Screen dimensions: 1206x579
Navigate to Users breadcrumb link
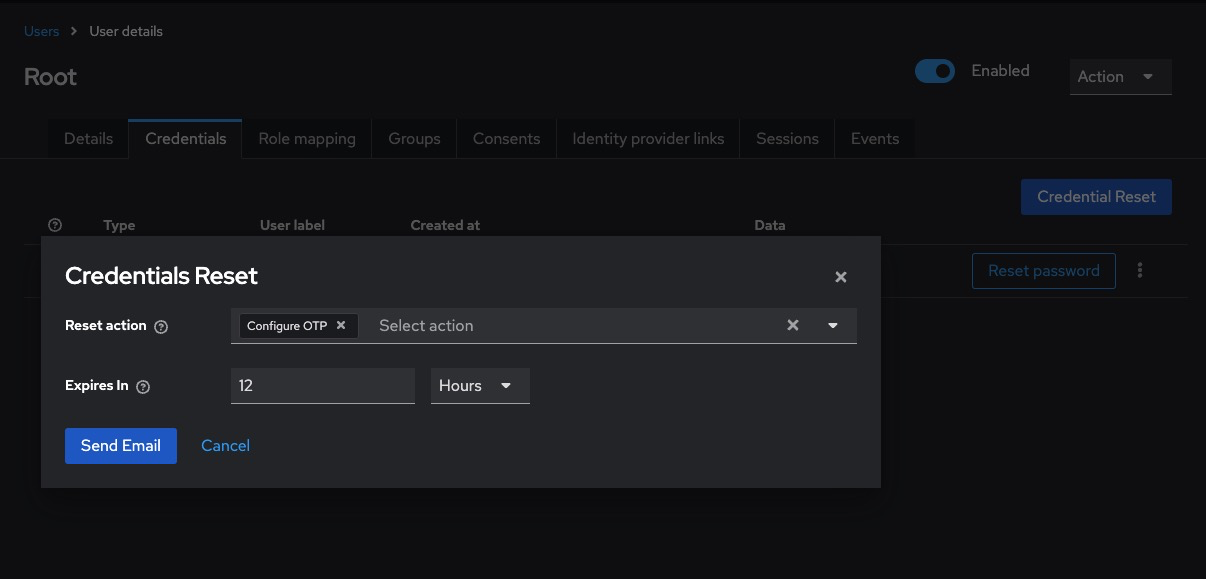click(x=41, y=31)
